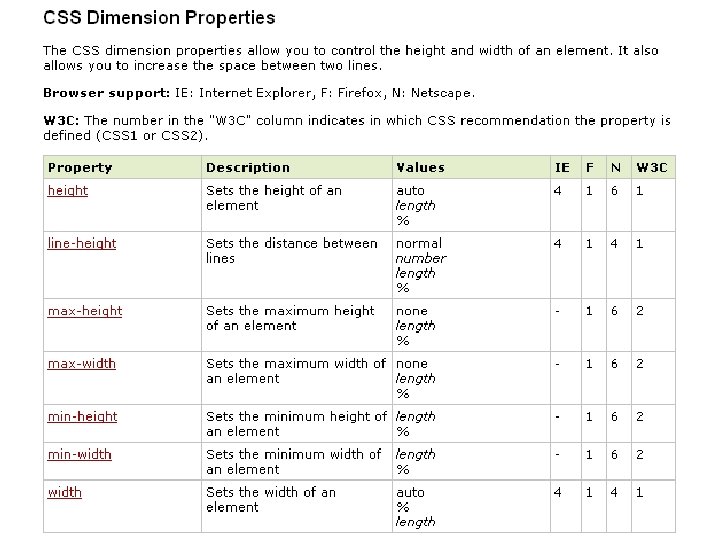This screenshot has height=540, width=720.
Task: Open the 'width' property link in last row
Action: tap(65, 493)
